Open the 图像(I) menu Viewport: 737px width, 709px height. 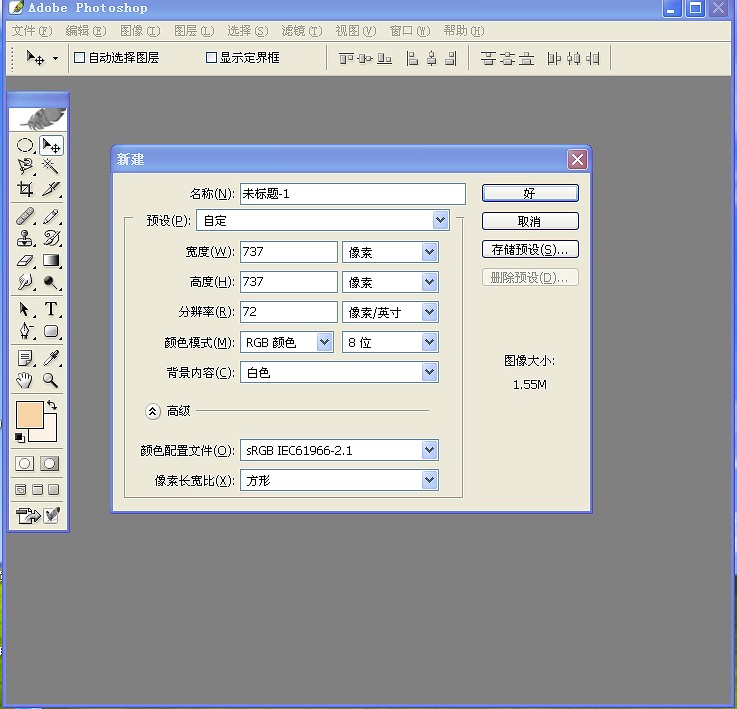tap(140, 31)
